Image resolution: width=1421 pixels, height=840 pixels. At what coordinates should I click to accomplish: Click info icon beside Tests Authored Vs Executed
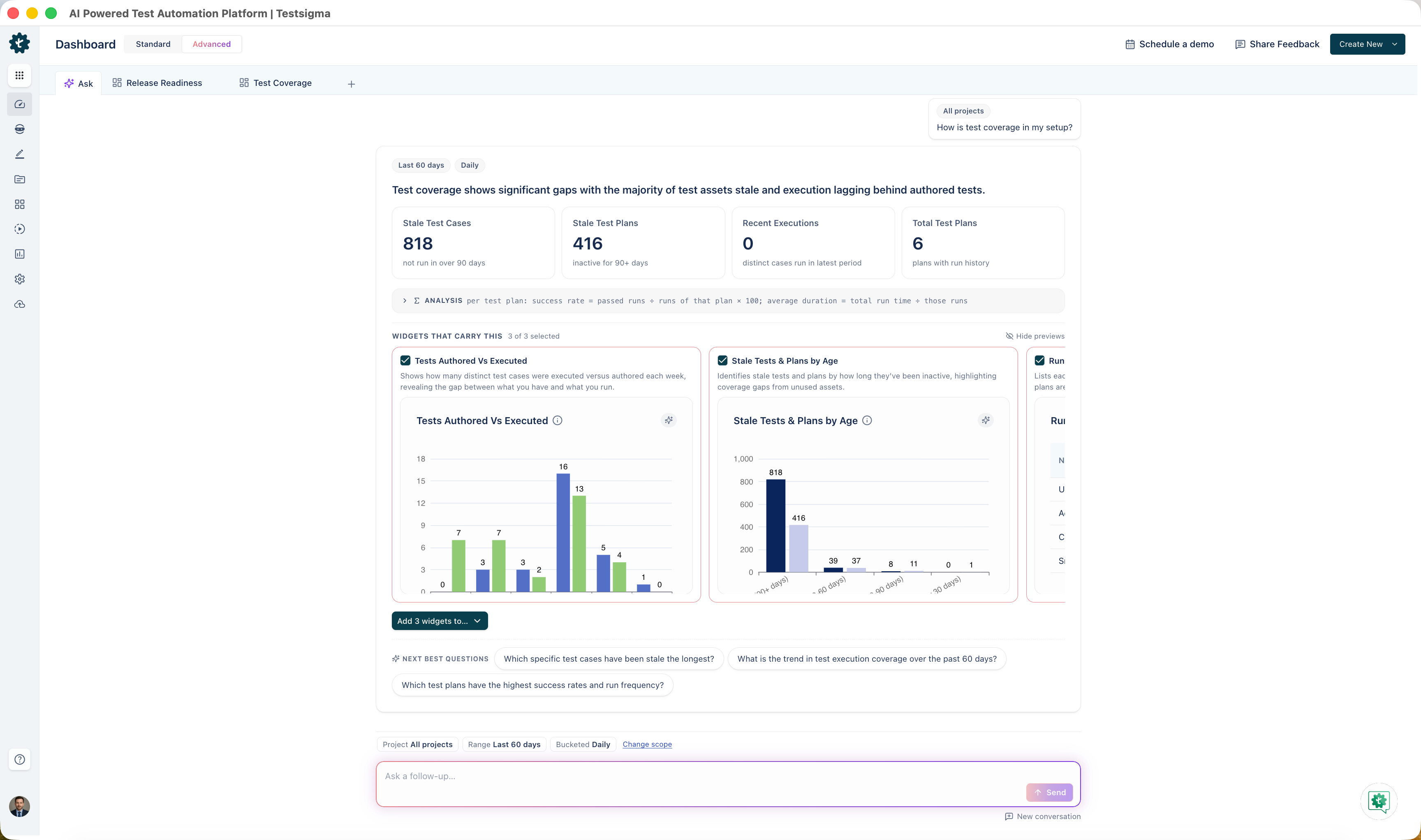pos(557,420)
